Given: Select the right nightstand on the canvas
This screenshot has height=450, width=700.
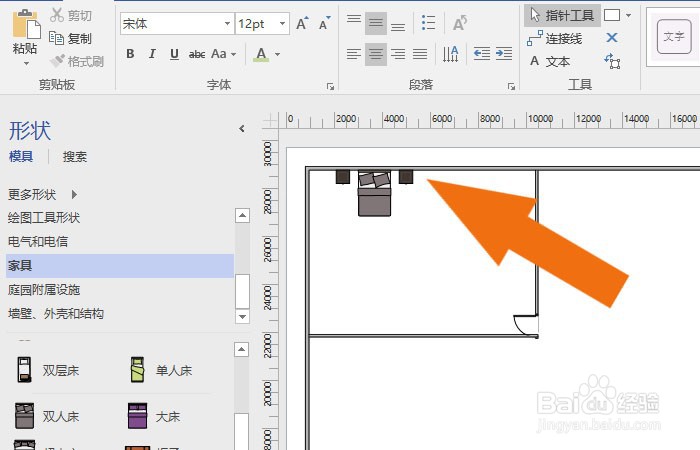Looking at the screenshot, I should click(406, 176).
